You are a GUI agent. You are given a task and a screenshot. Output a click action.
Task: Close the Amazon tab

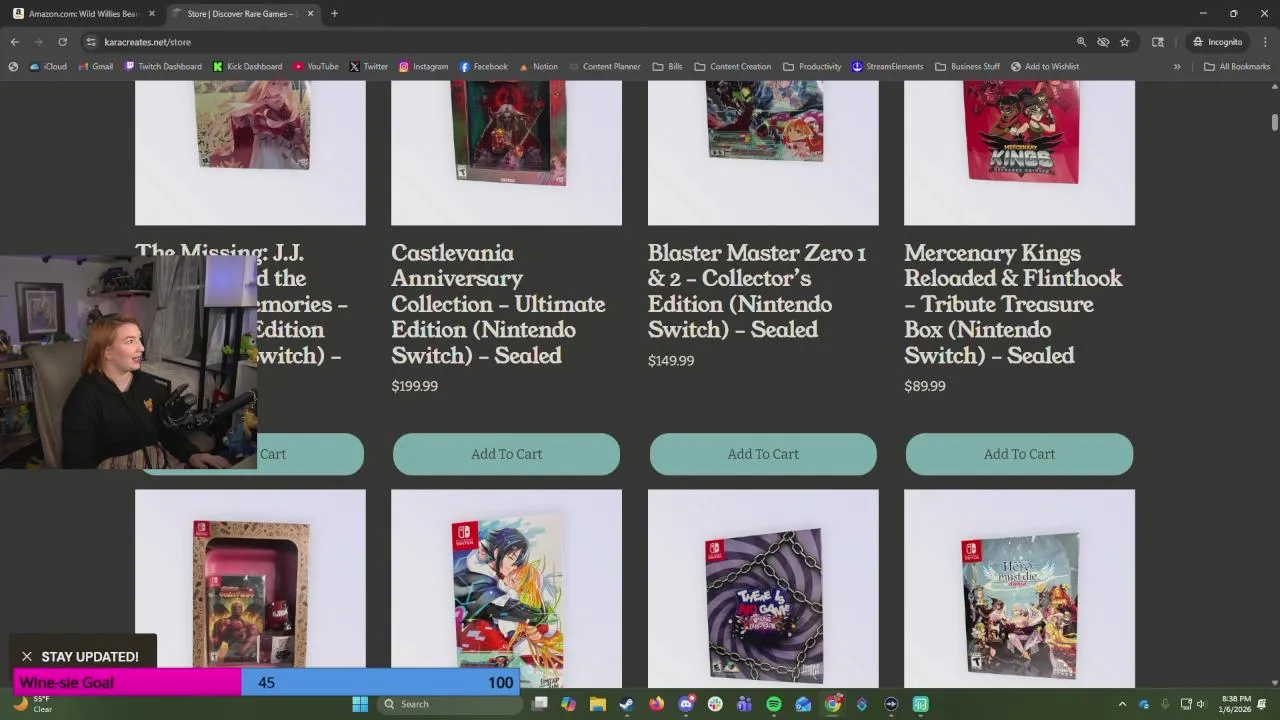click(152, 14)
